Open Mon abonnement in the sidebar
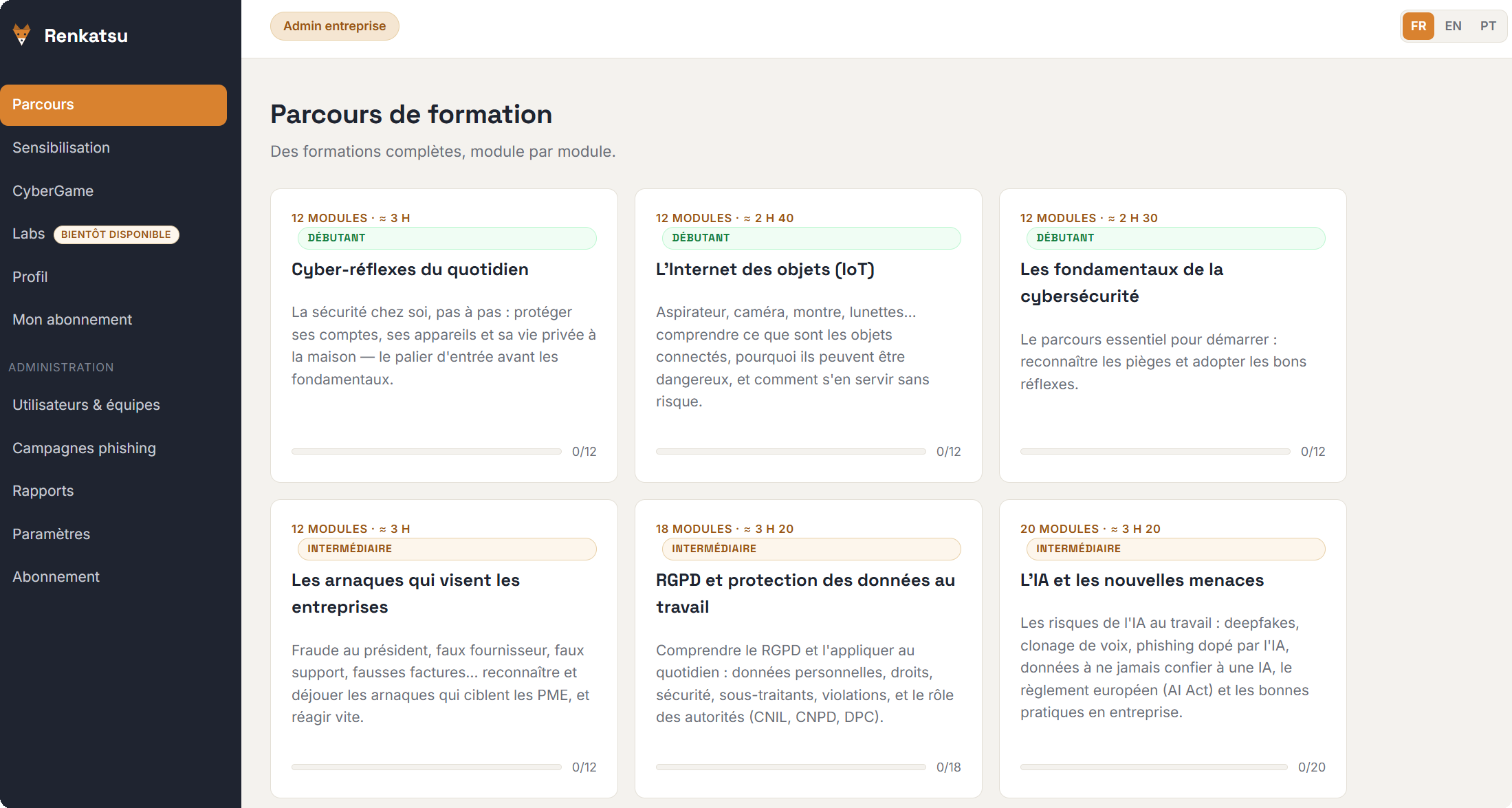This screenshot has width=1512, height=808. pos(113,320)
